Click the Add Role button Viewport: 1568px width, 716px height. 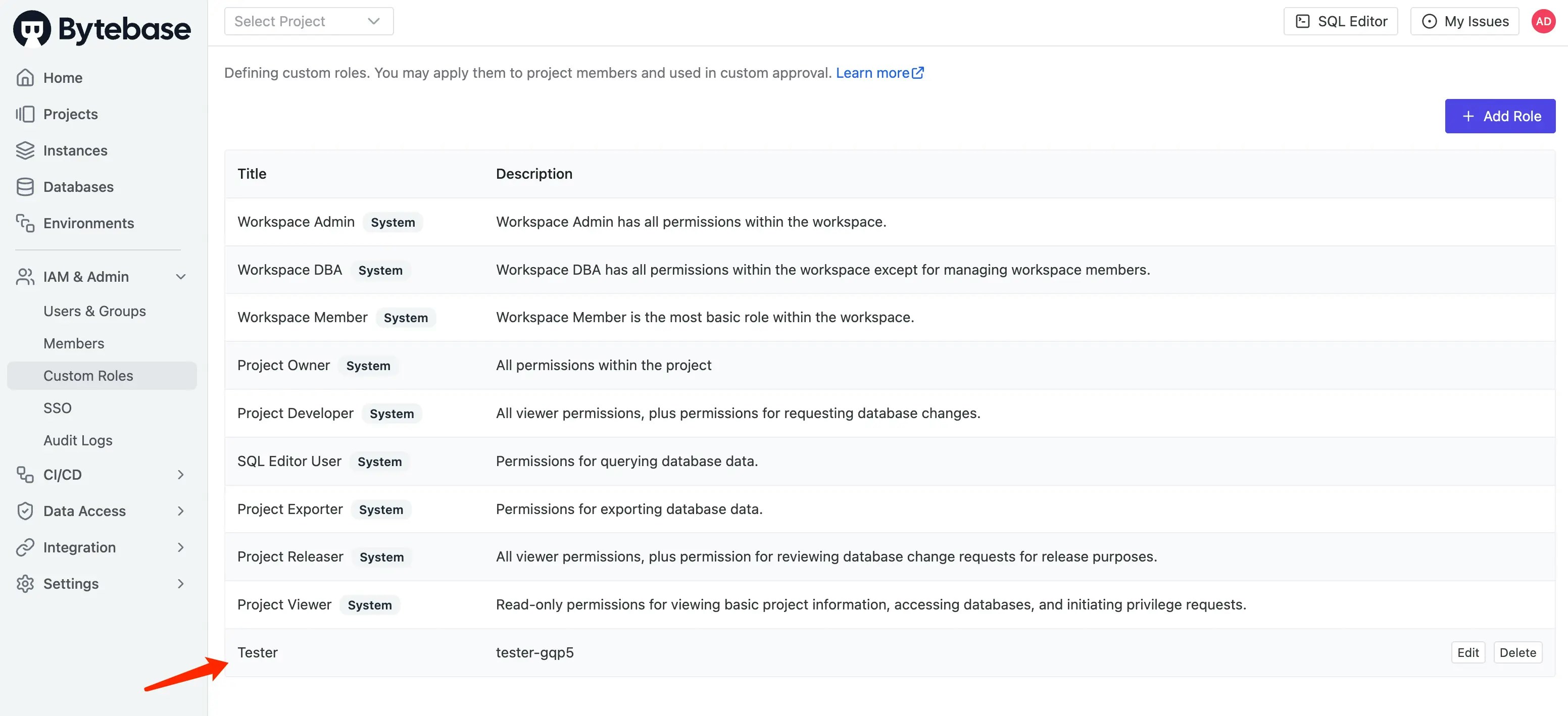pyautogui.click(x=1500, y=116)
